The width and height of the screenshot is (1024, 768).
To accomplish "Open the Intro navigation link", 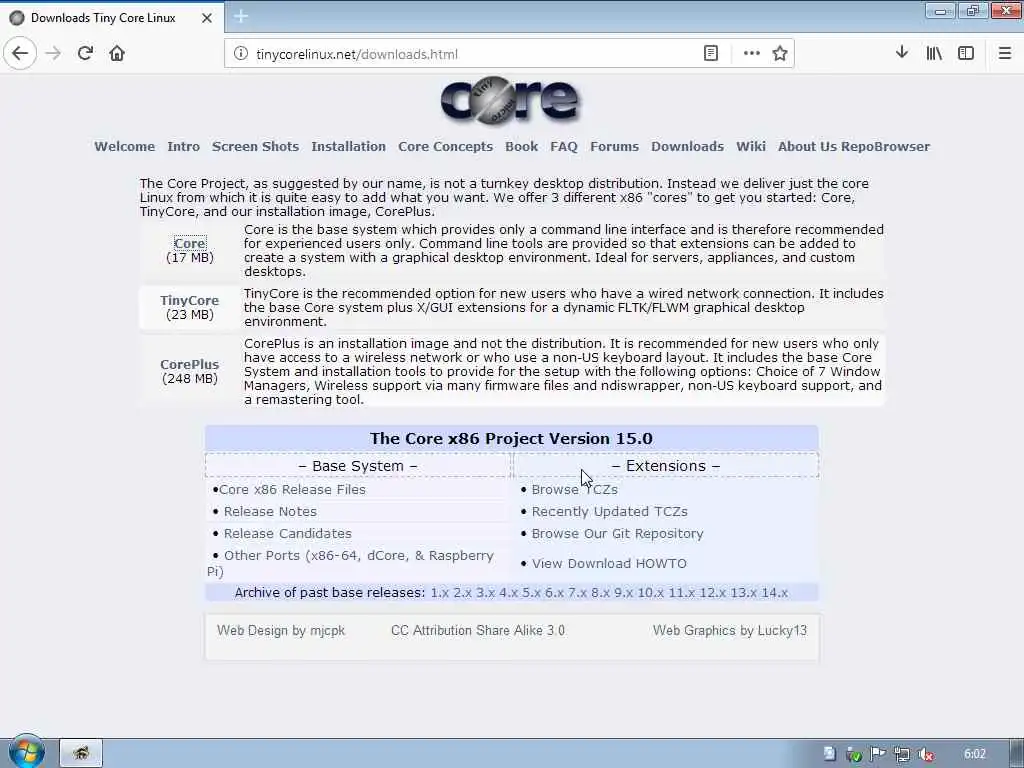I will [x=184, y=146].
